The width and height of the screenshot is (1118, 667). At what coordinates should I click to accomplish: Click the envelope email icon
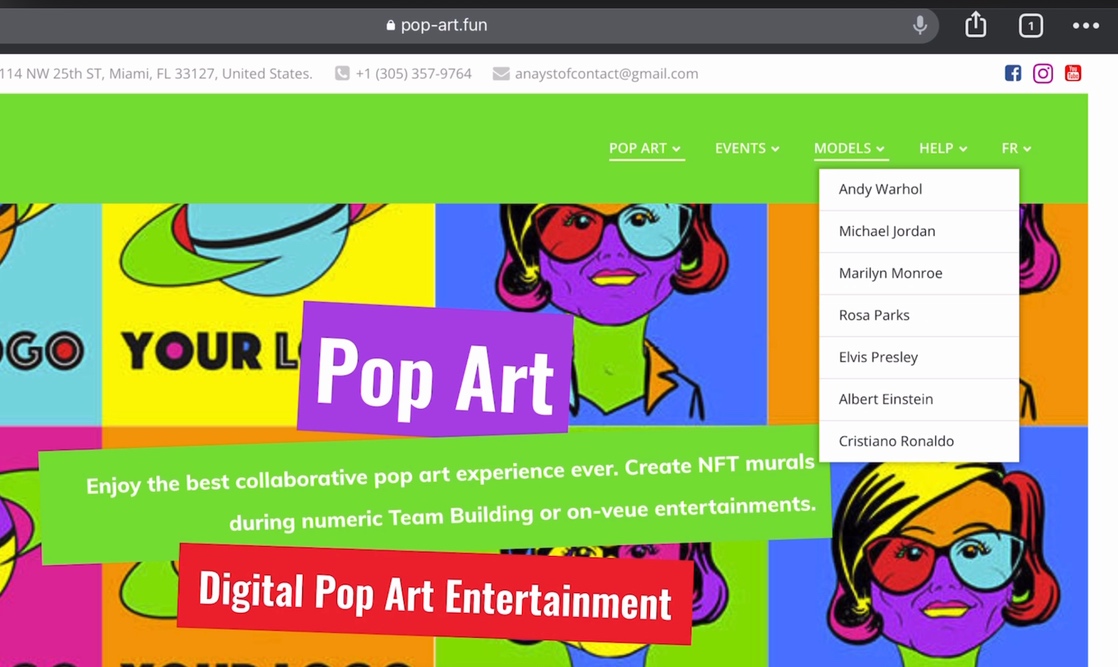tap(501, 73)
